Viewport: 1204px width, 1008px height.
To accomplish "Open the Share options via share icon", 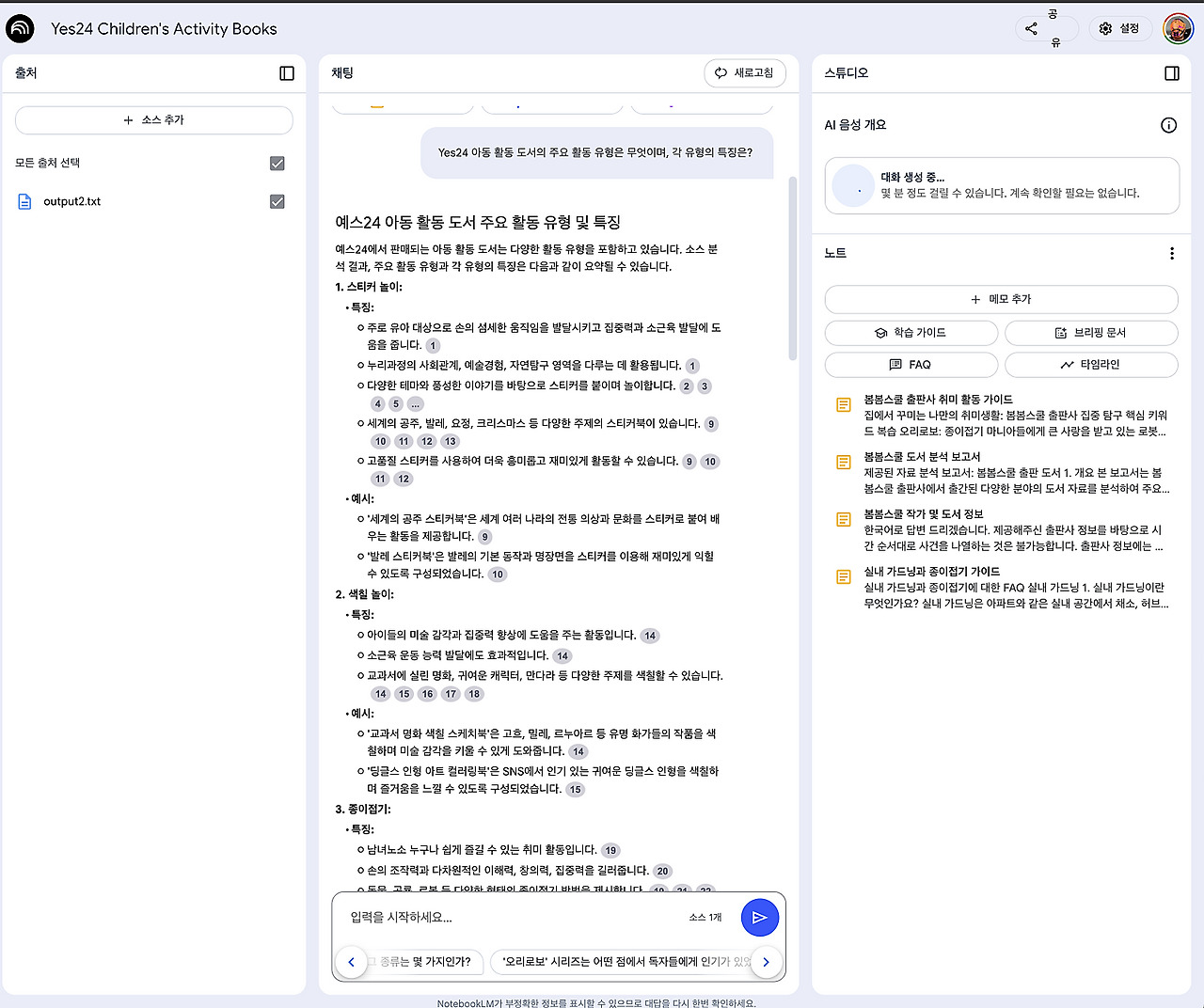I will point(1030,29).
